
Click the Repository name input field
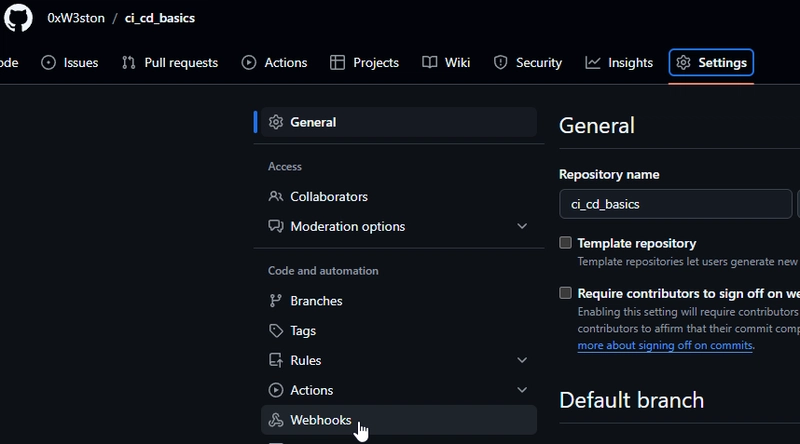[x=675, y=204]
